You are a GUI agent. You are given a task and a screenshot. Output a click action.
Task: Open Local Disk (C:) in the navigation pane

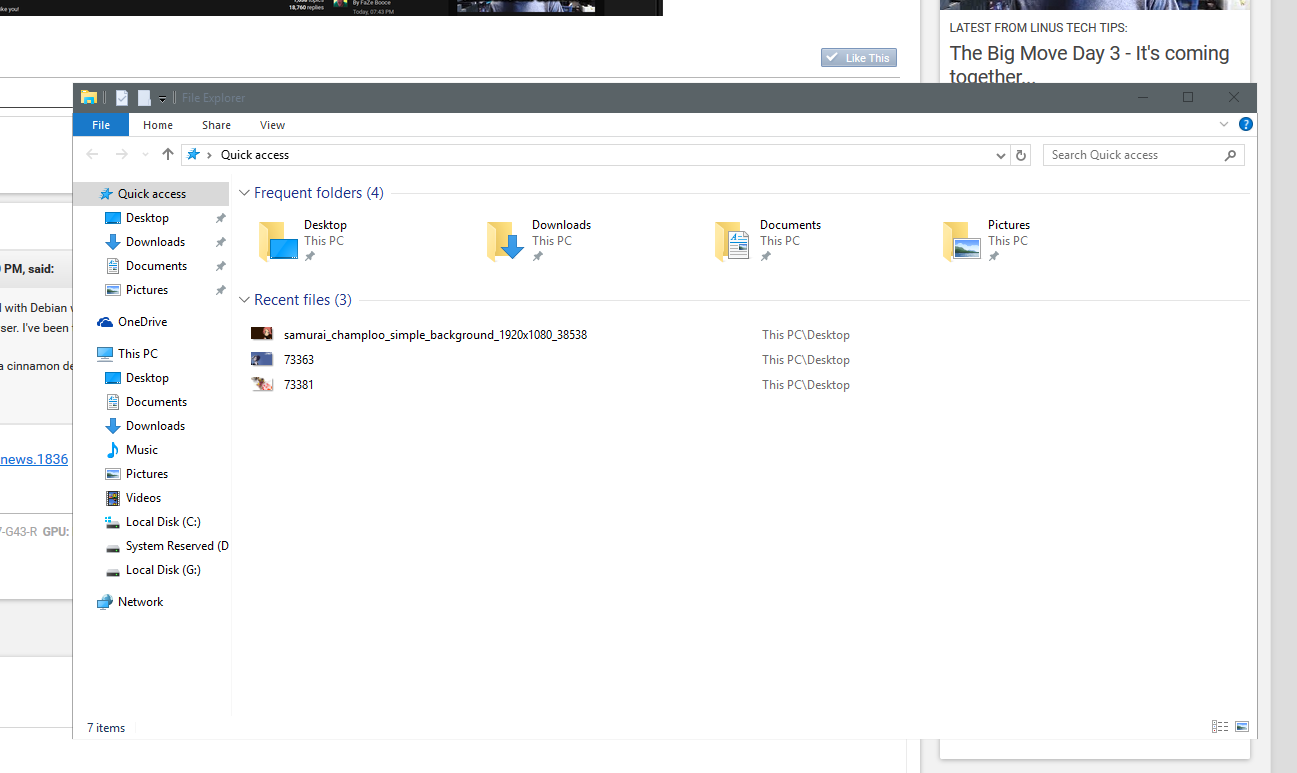tap(163, 522)
